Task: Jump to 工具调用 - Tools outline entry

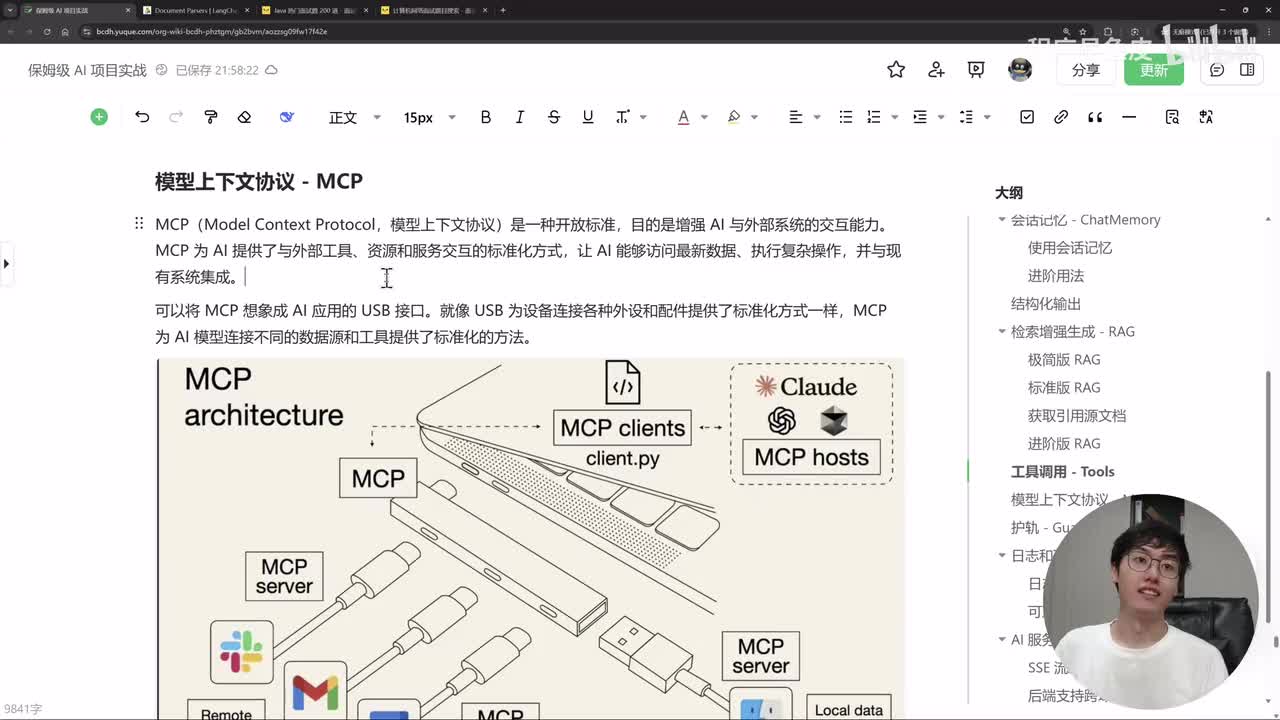Action: 1062,472
